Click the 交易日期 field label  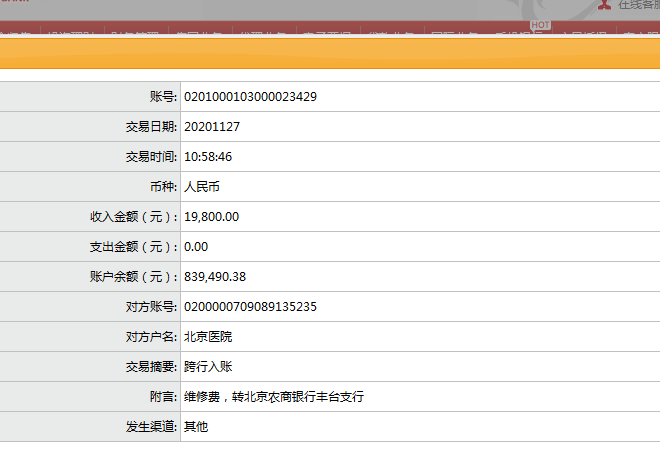pos(151,127)
